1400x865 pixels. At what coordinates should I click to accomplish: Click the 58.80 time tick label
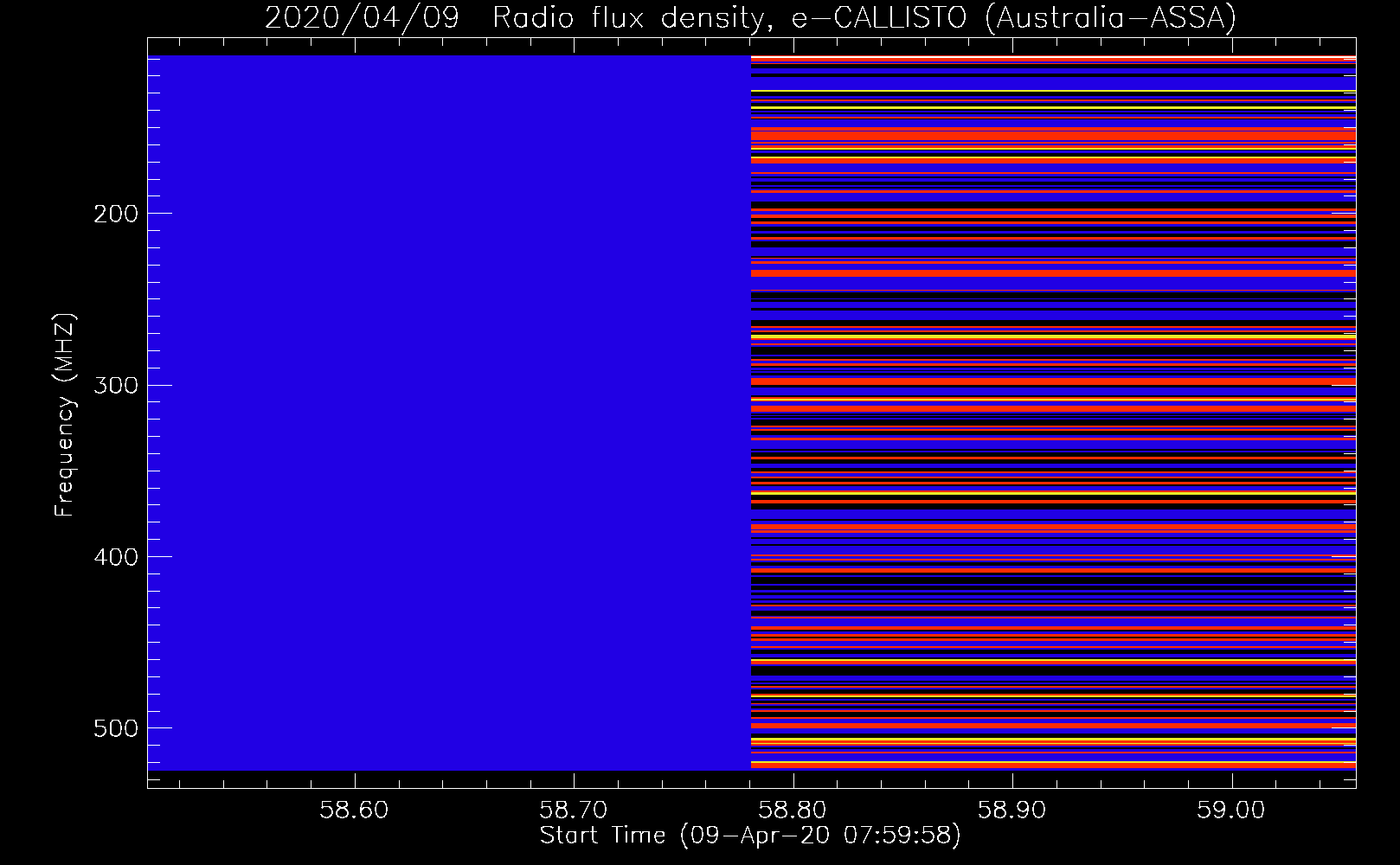click(x=793, y=811)
